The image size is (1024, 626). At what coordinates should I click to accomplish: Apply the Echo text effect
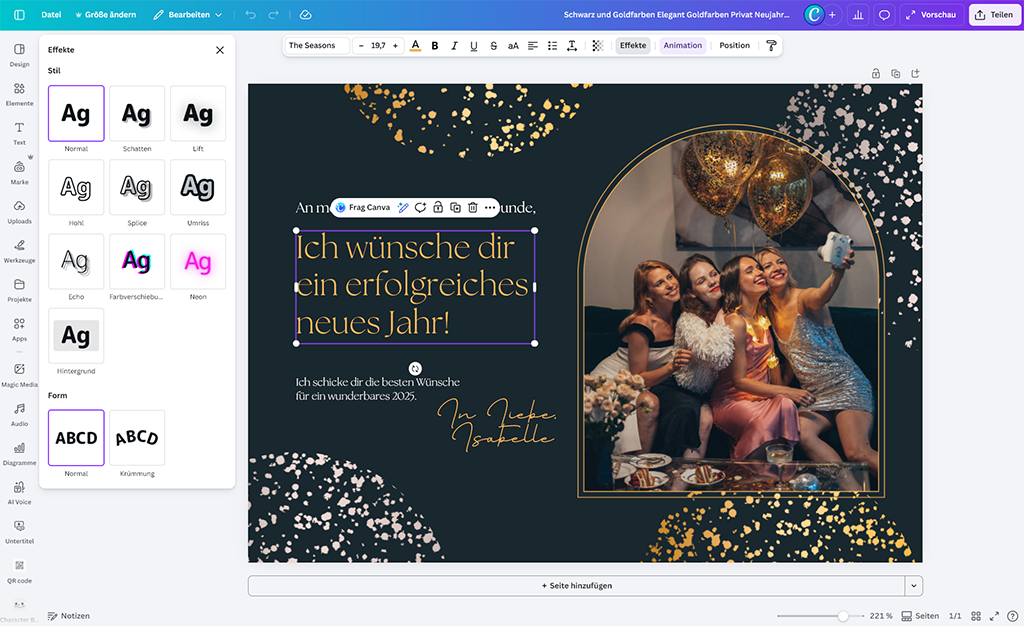pos(76,262)
